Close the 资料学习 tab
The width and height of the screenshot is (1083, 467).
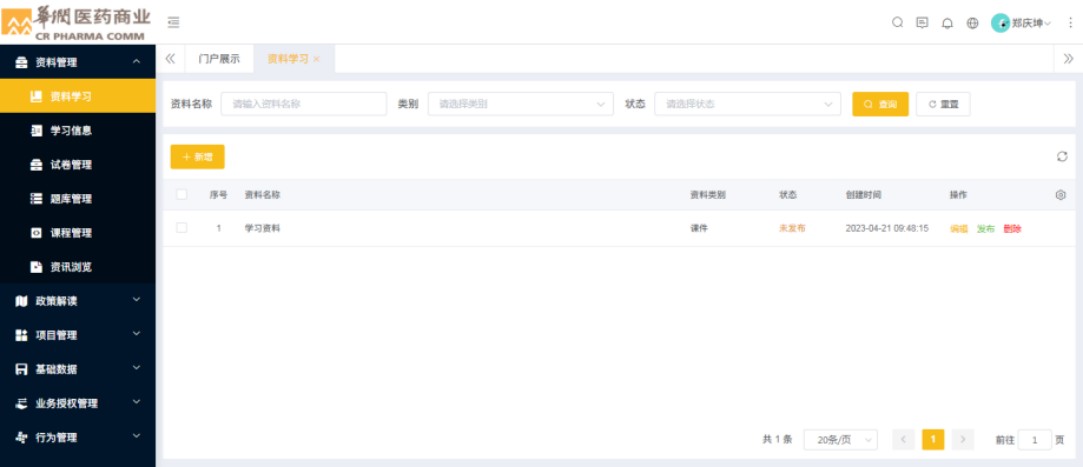tap(317, 60)
